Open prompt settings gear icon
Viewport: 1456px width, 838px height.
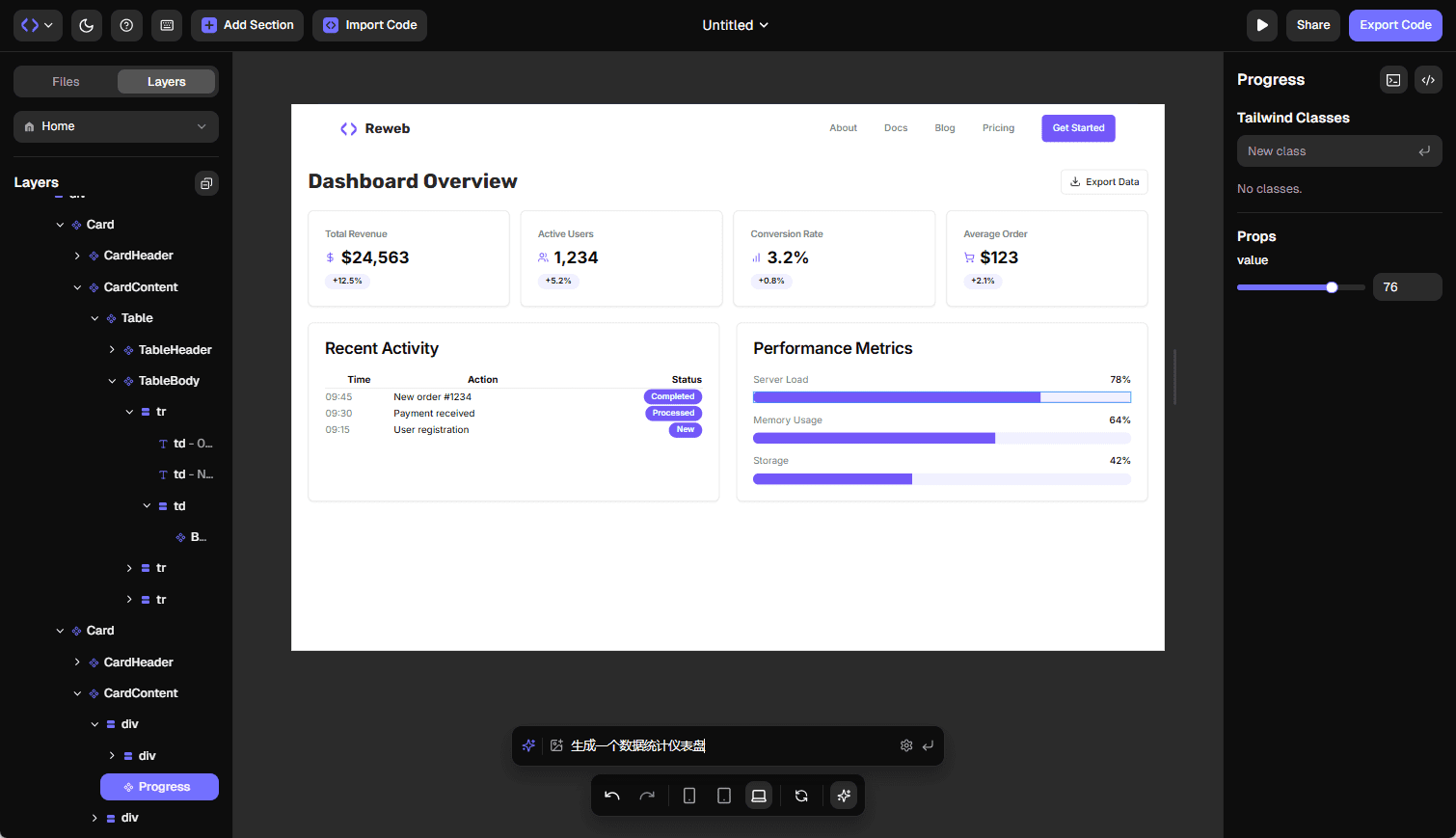click(x=906, y=745)
